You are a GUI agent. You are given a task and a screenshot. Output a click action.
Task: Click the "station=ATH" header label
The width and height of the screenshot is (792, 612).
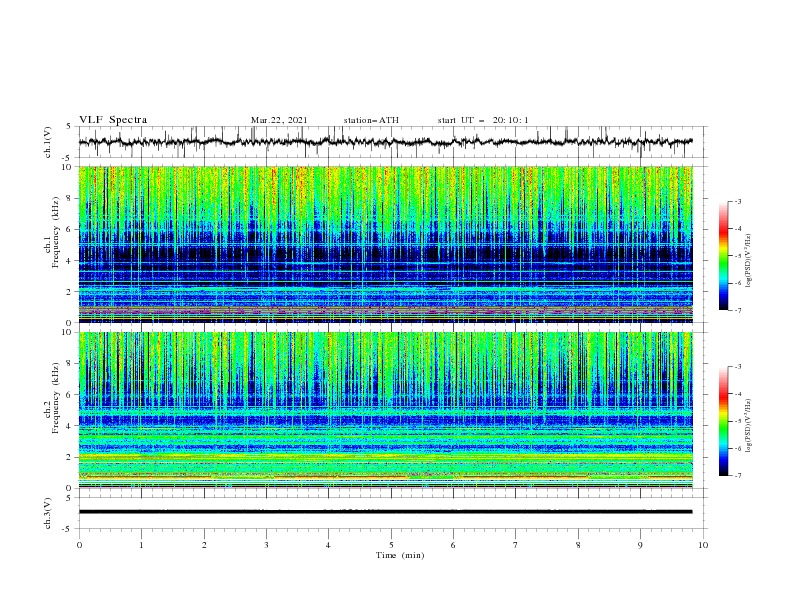pyautogui.click(x=371, y=120)
